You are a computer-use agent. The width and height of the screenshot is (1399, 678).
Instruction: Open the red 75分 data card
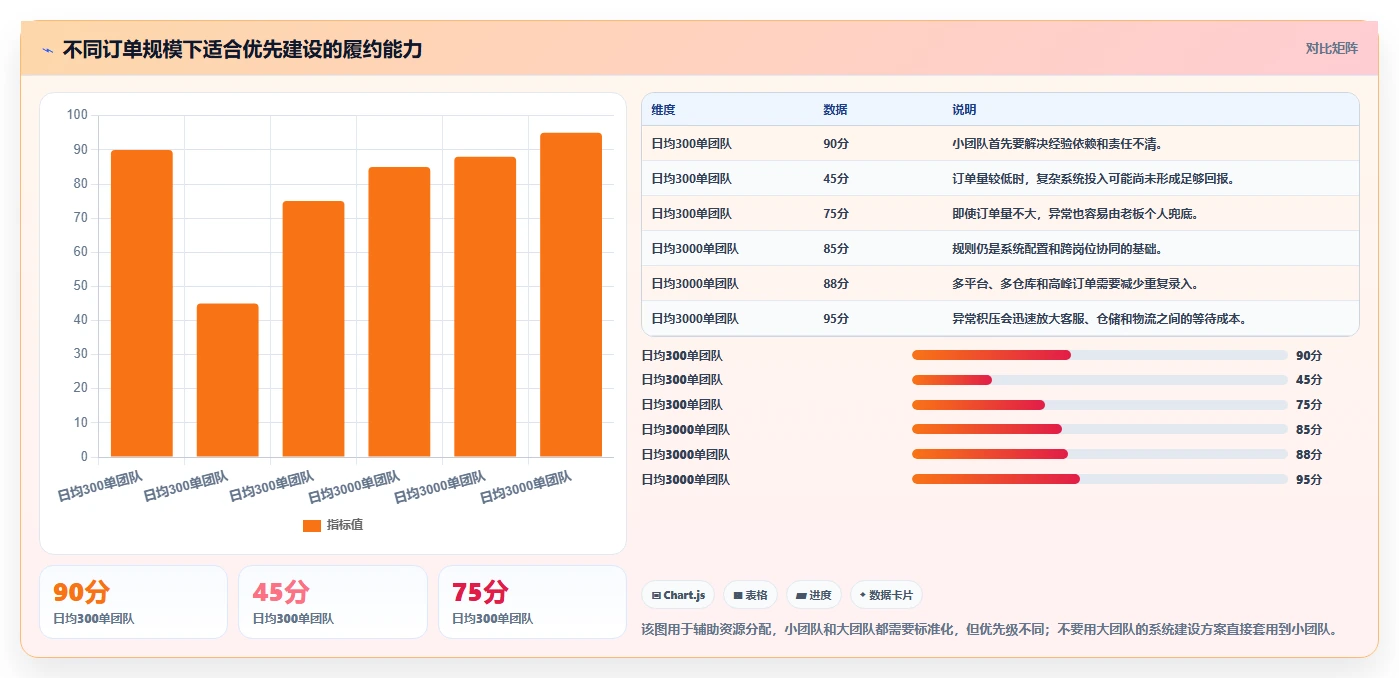pos(532,602)
